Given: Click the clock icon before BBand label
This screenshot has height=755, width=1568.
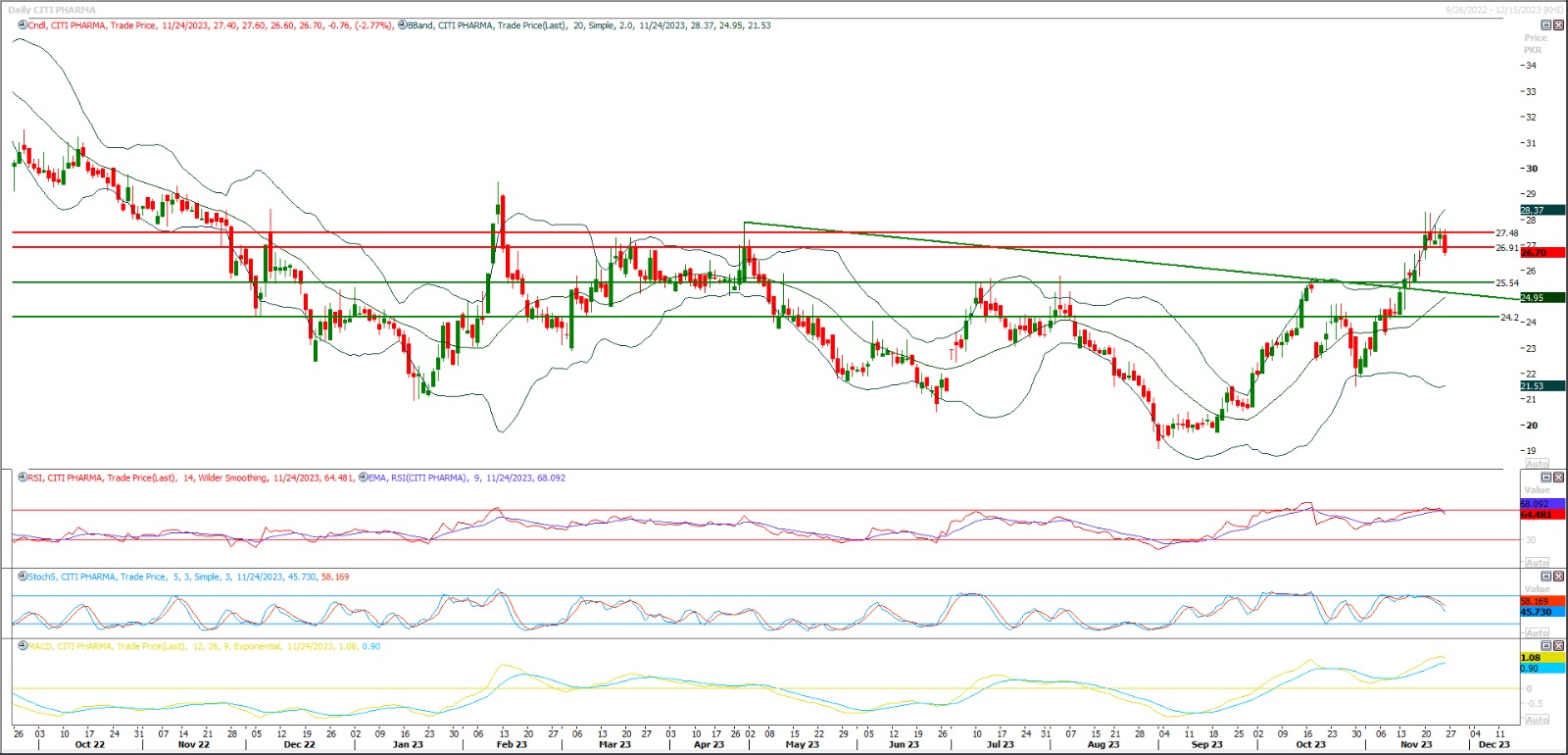Looking at the screenshot, I should pos(402,25).
